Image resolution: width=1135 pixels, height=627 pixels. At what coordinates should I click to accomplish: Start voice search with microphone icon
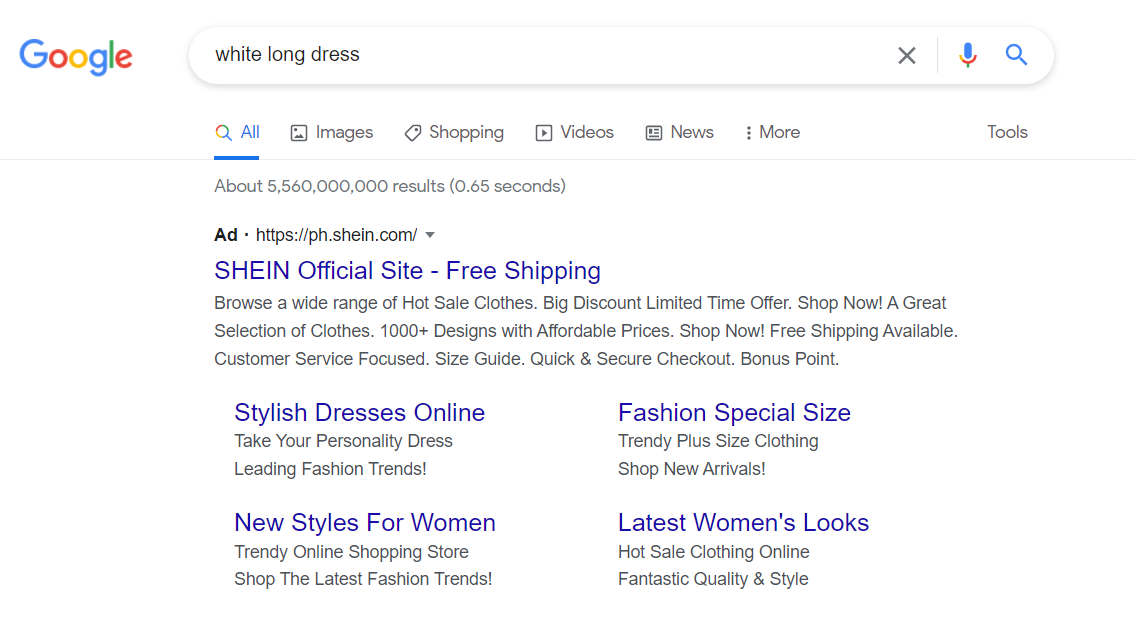(968, 55)
